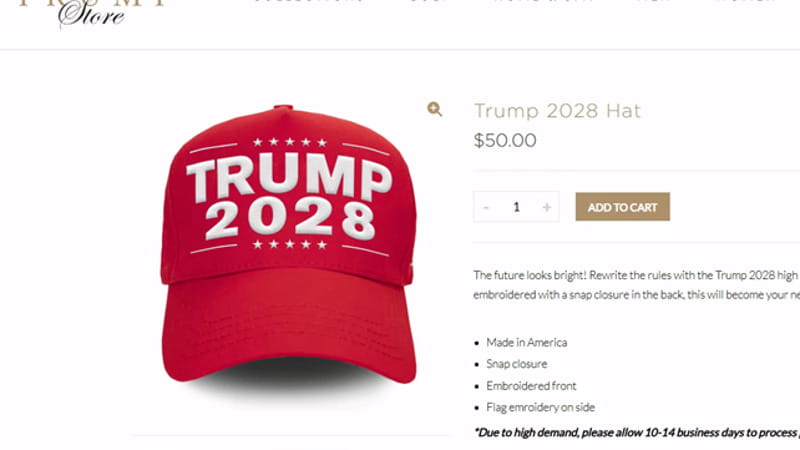The width and height of the screenshot is (800, 450).
Task: Click the magnifier zoom icon on product image
Action: tap(435, 109)
